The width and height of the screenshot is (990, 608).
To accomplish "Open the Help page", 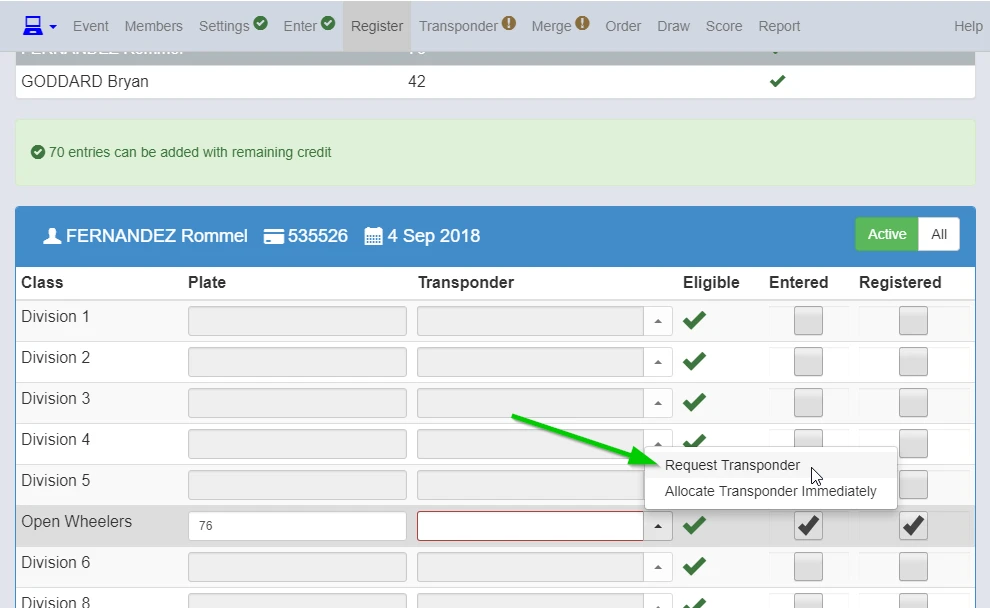I will coord(967,26).
